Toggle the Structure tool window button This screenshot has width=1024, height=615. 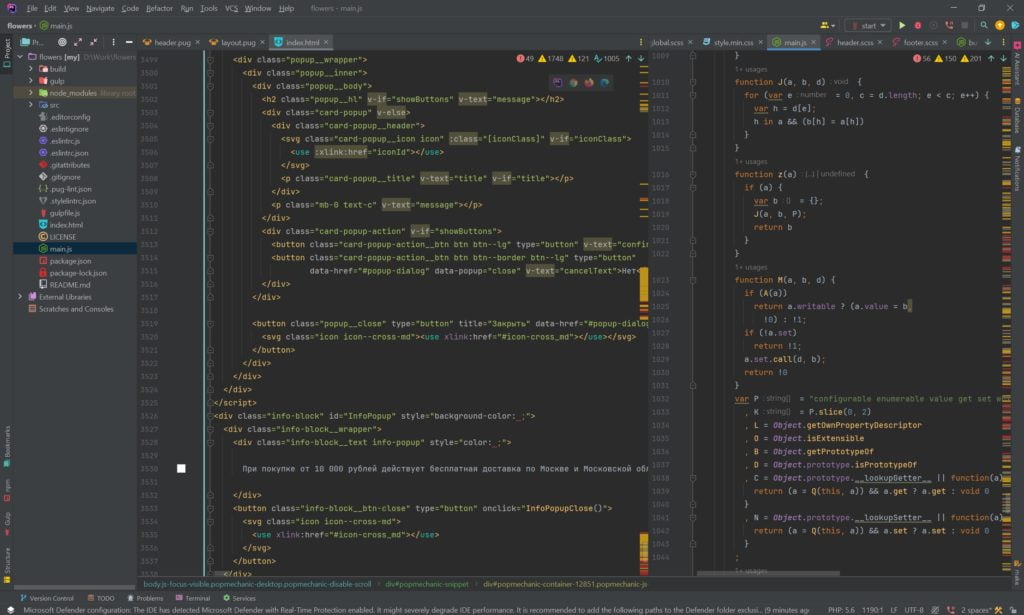click(6, 563)
